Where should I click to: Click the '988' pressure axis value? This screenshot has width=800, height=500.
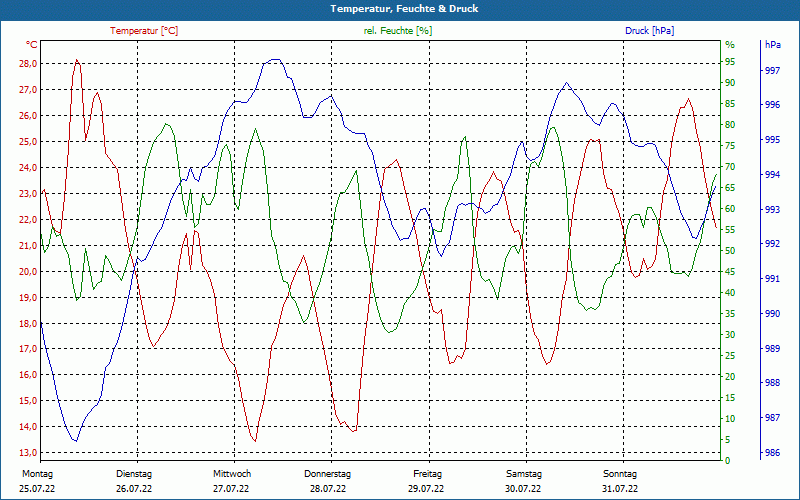tap(773, 383)
